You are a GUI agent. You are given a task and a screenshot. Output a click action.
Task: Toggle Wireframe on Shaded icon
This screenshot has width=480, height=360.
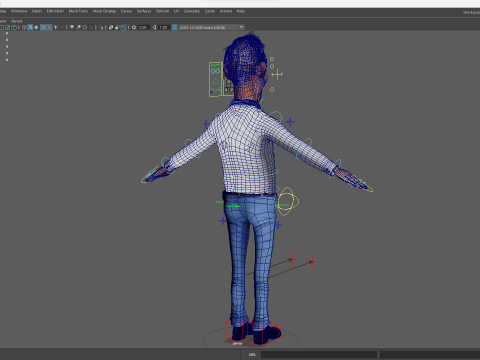43,27
